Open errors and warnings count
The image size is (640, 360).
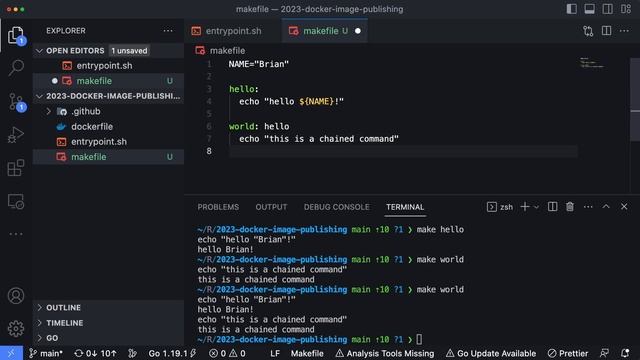(x=227, y=353)
